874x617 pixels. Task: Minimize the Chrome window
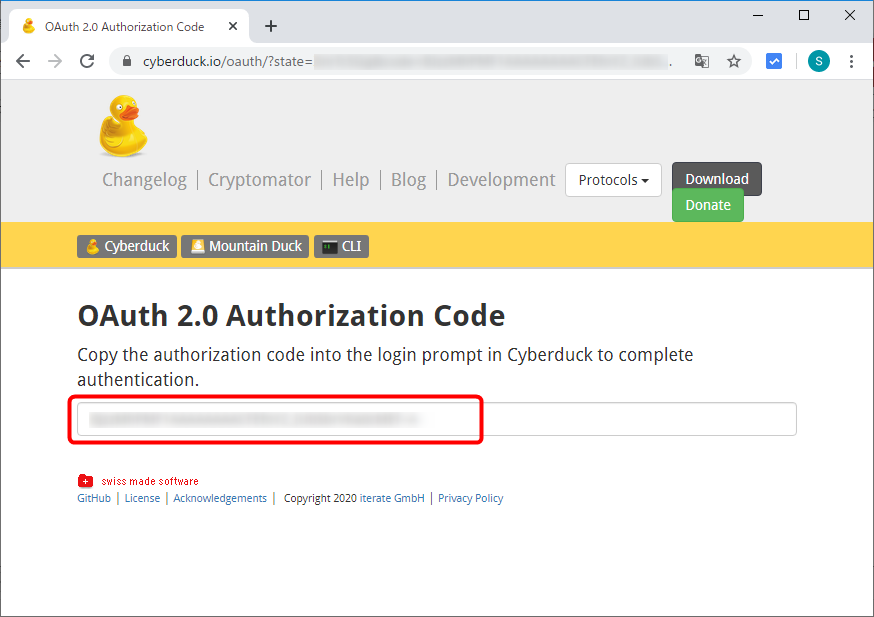click(x=758, y=16)
